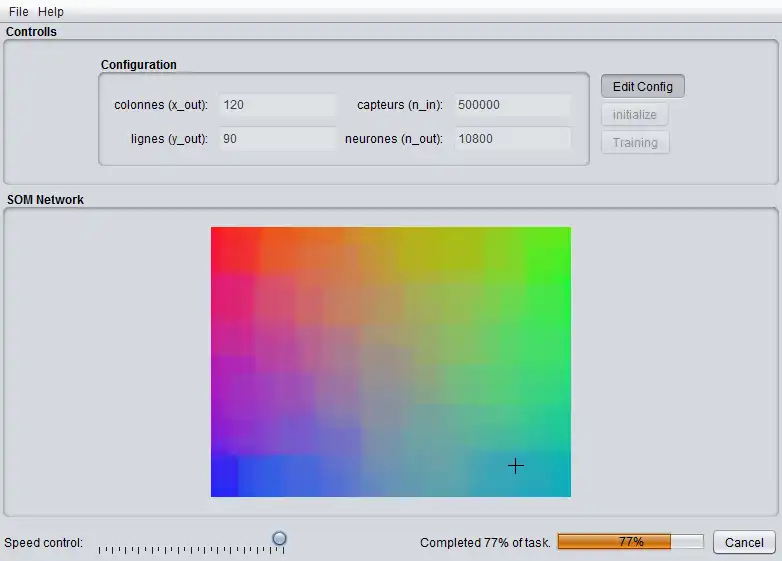Cancel the running task
Viewport: 782px width, 561px height.
click(x=744, y=542)
